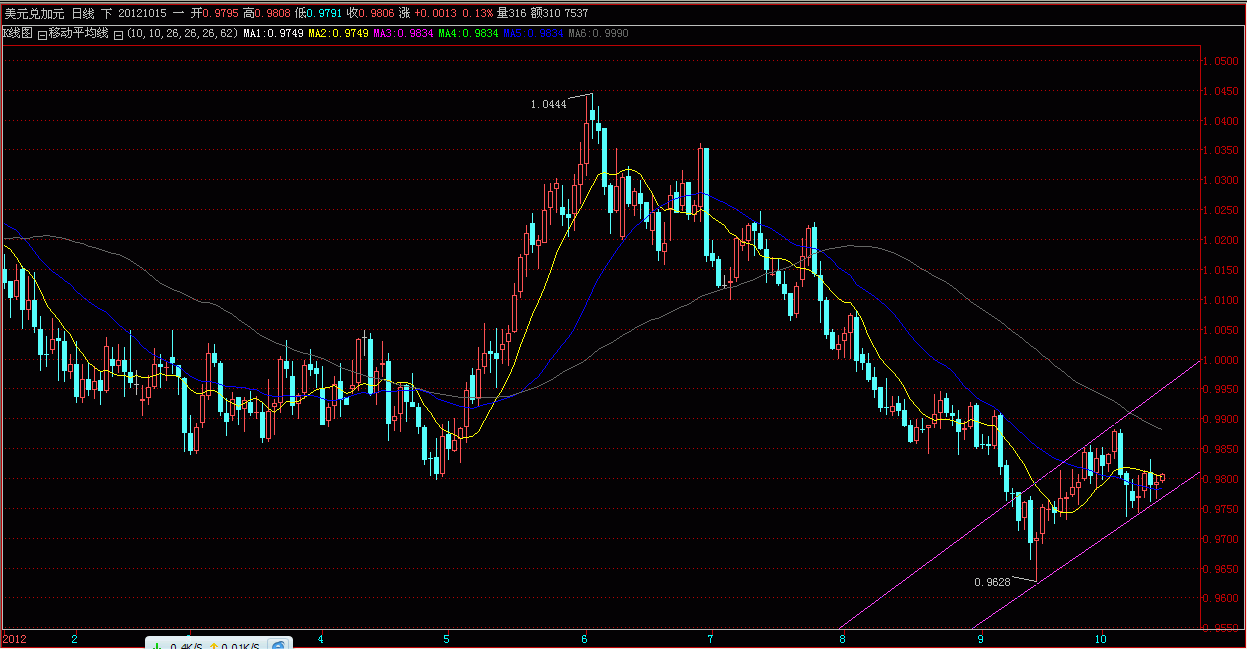
Task: Click the volume figure 量316
Action: point(511,13)
